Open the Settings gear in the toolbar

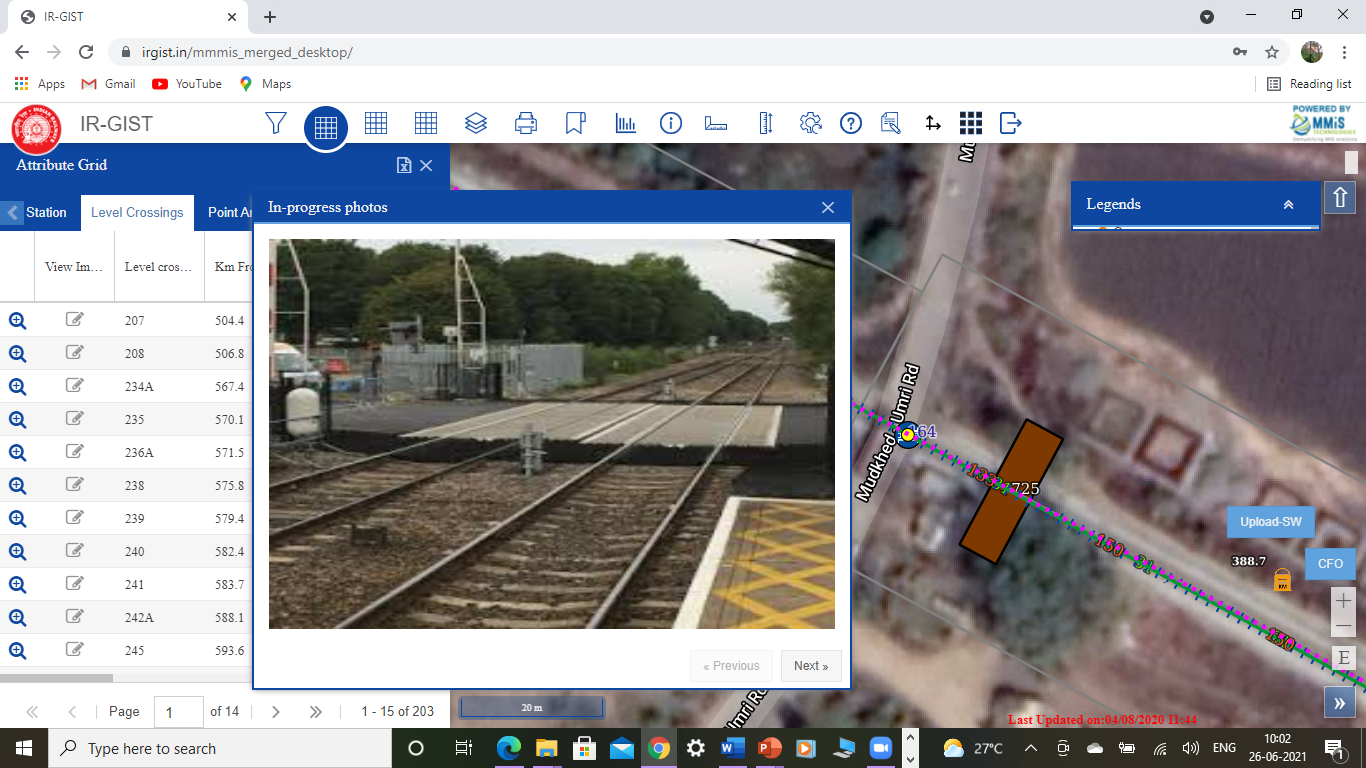811,123
